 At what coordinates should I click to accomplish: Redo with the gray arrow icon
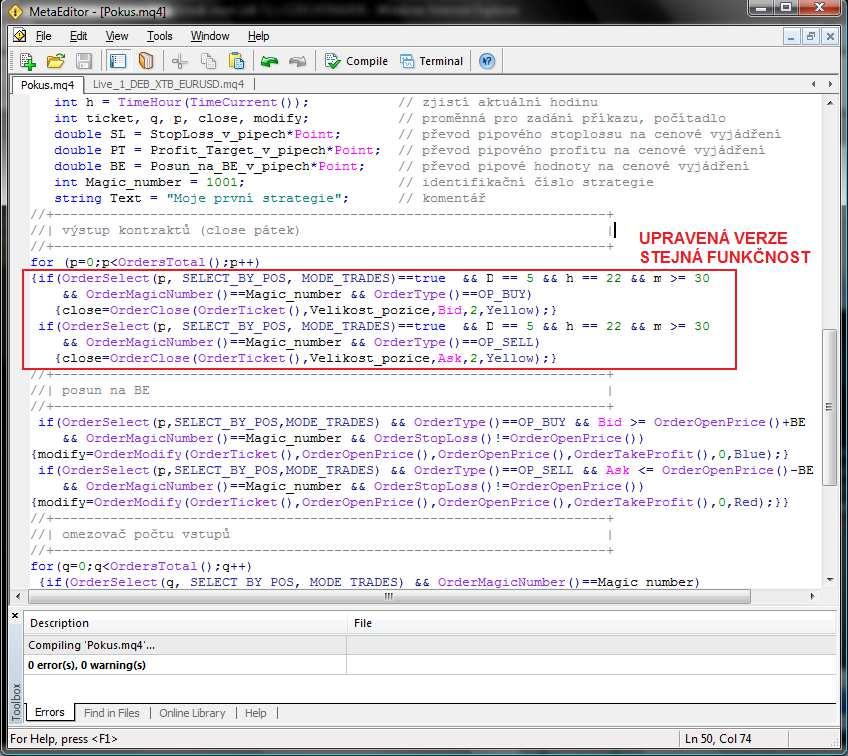[297, 61]
